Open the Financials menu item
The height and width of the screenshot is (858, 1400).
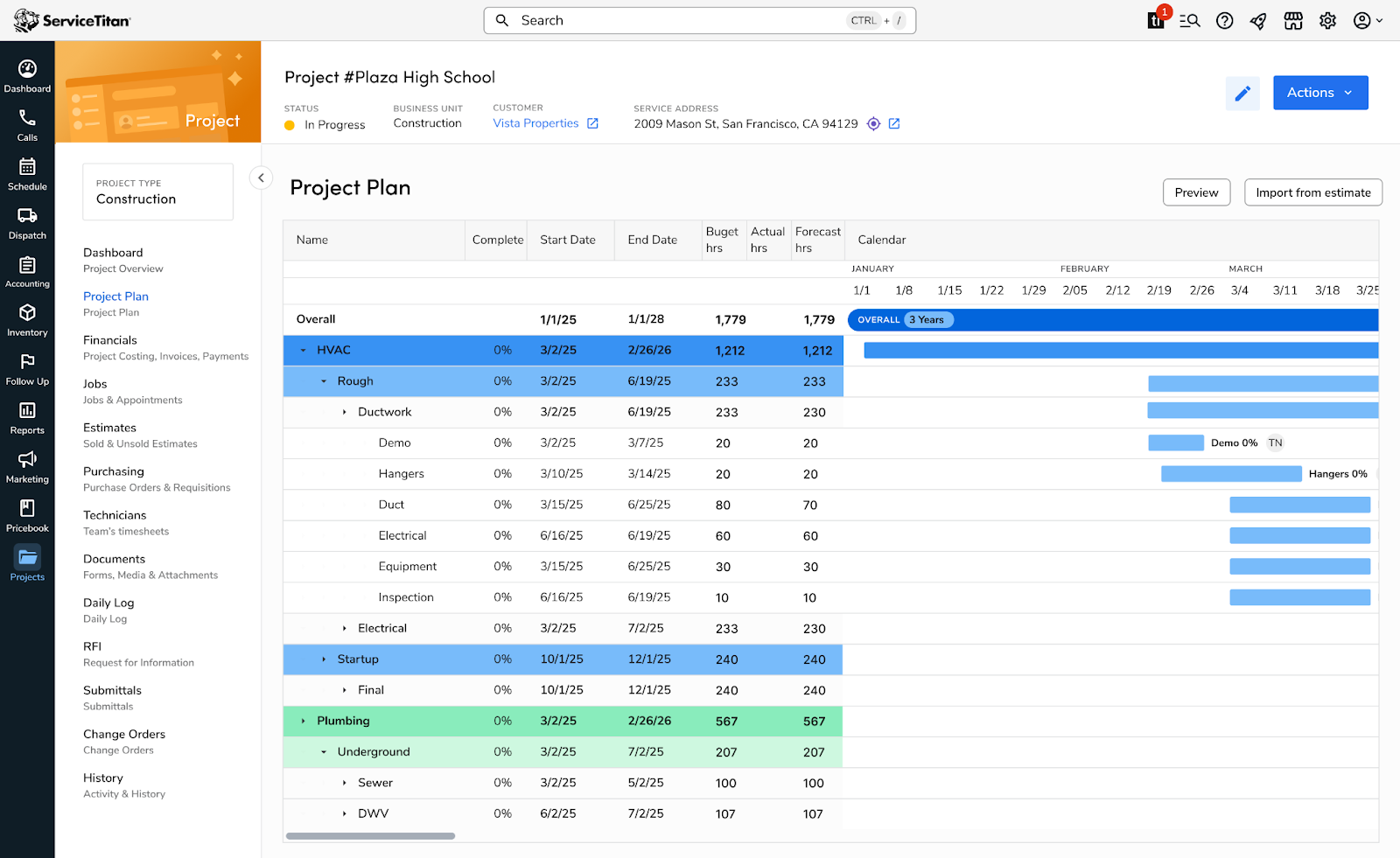(165, 347)
